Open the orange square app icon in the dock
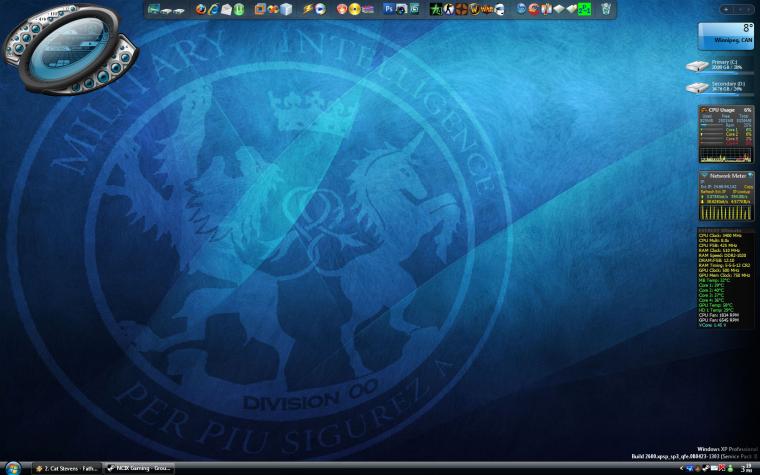This screenshot has width=760, height=475. coord(260,9)
